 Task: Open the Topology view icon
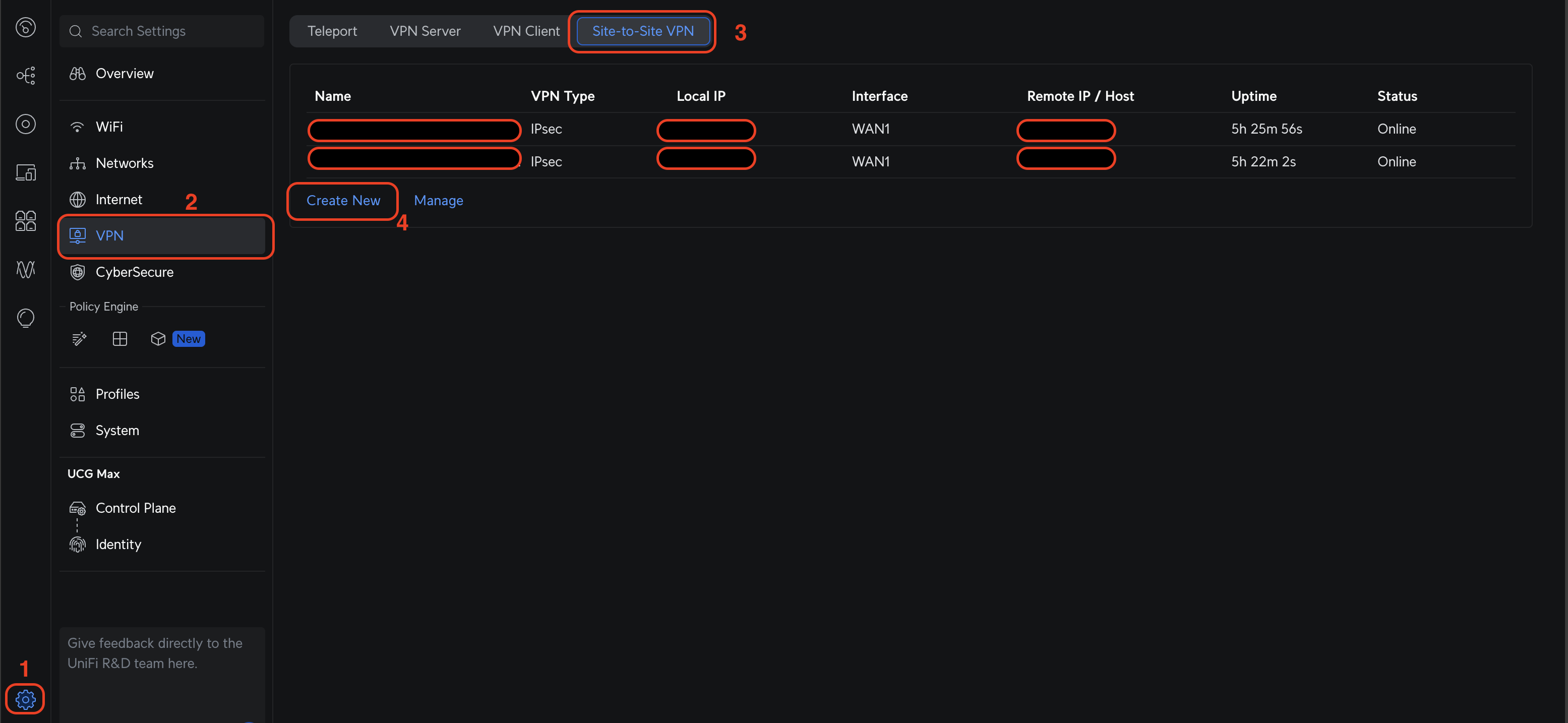coord(25,76)
